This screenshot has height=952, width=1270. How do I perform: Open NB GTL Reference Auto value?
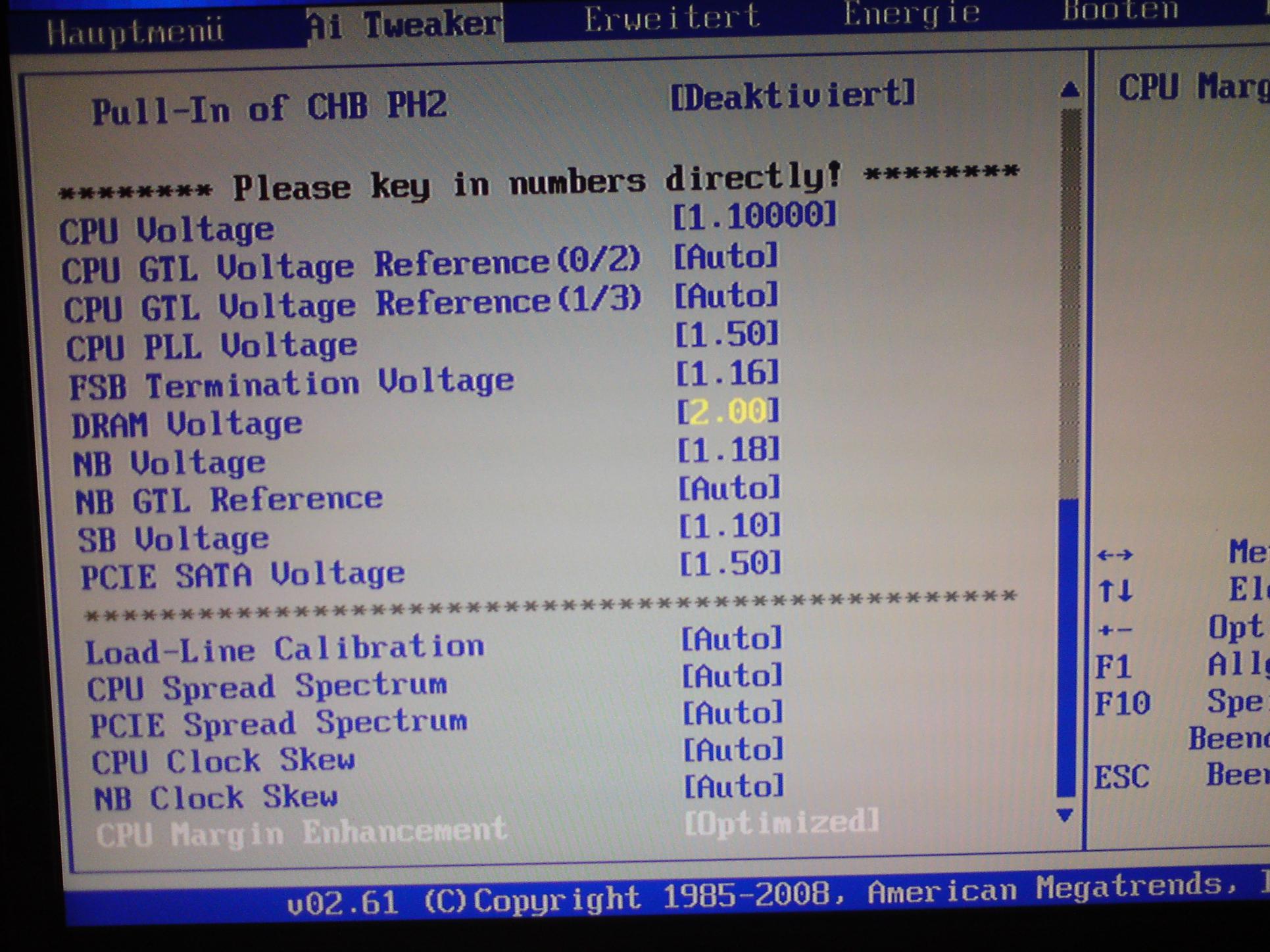[729, 488]
